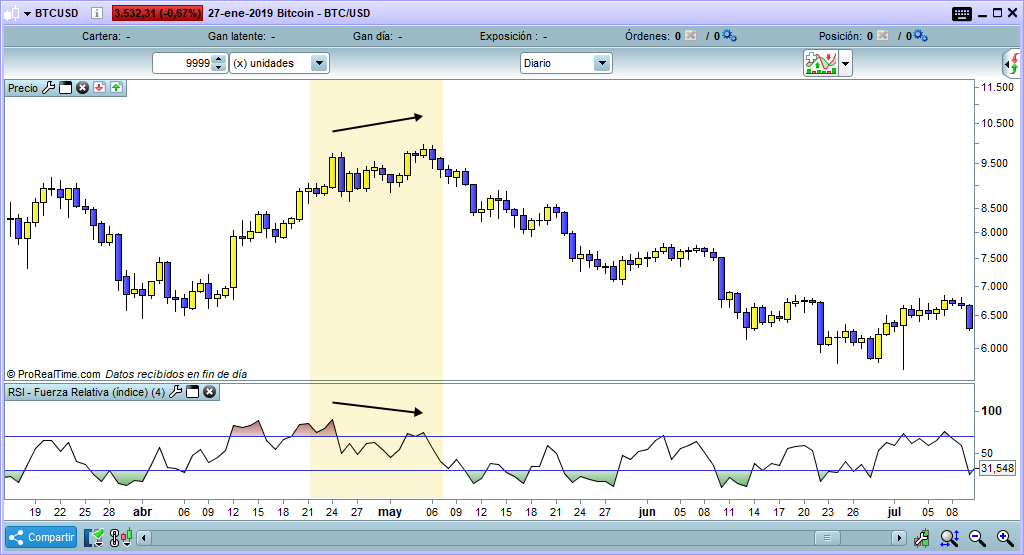1024x555 pixels.
Task: Open RSI indicator wrench settings
Action: point(176,392)
